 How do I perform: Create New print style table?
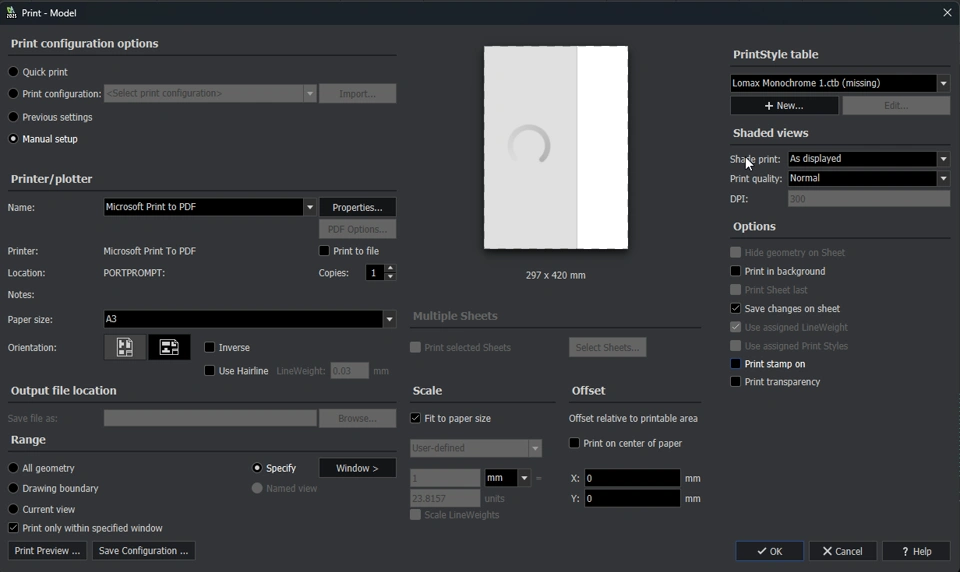(x=784, y=105)
